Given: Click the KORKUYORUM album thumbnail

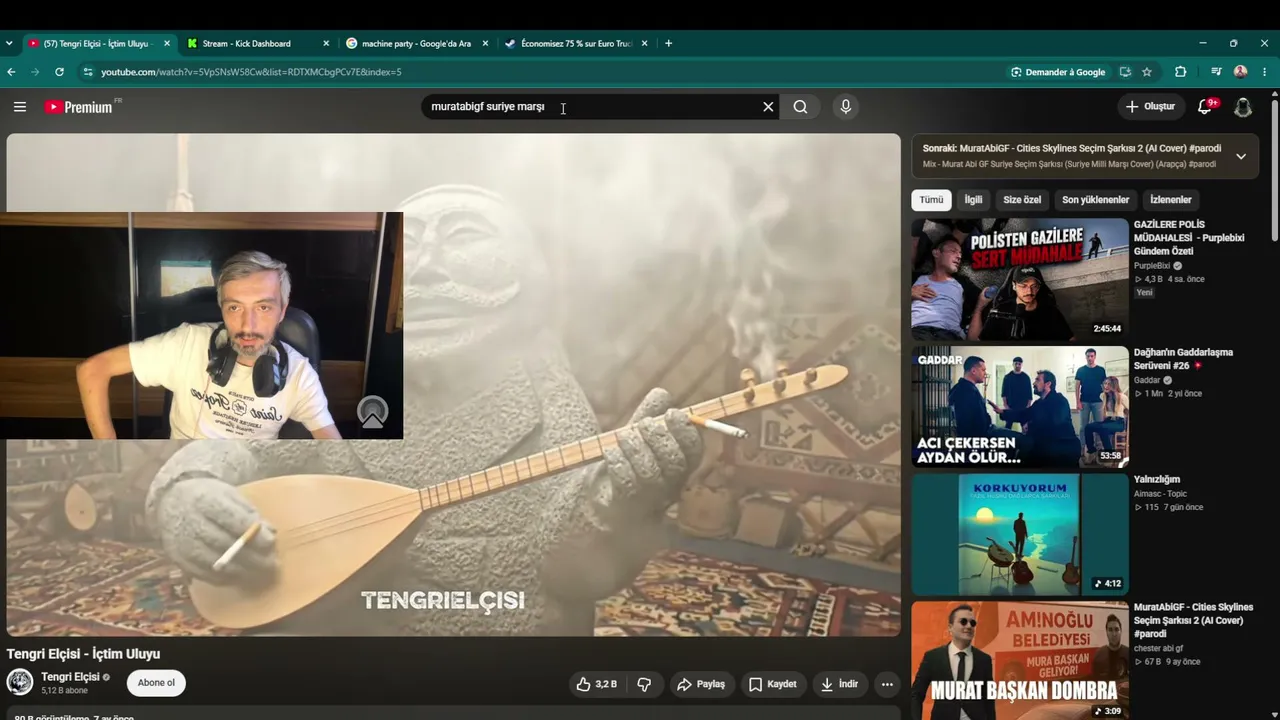Looking at the screenshot, I should (1020, 534).
